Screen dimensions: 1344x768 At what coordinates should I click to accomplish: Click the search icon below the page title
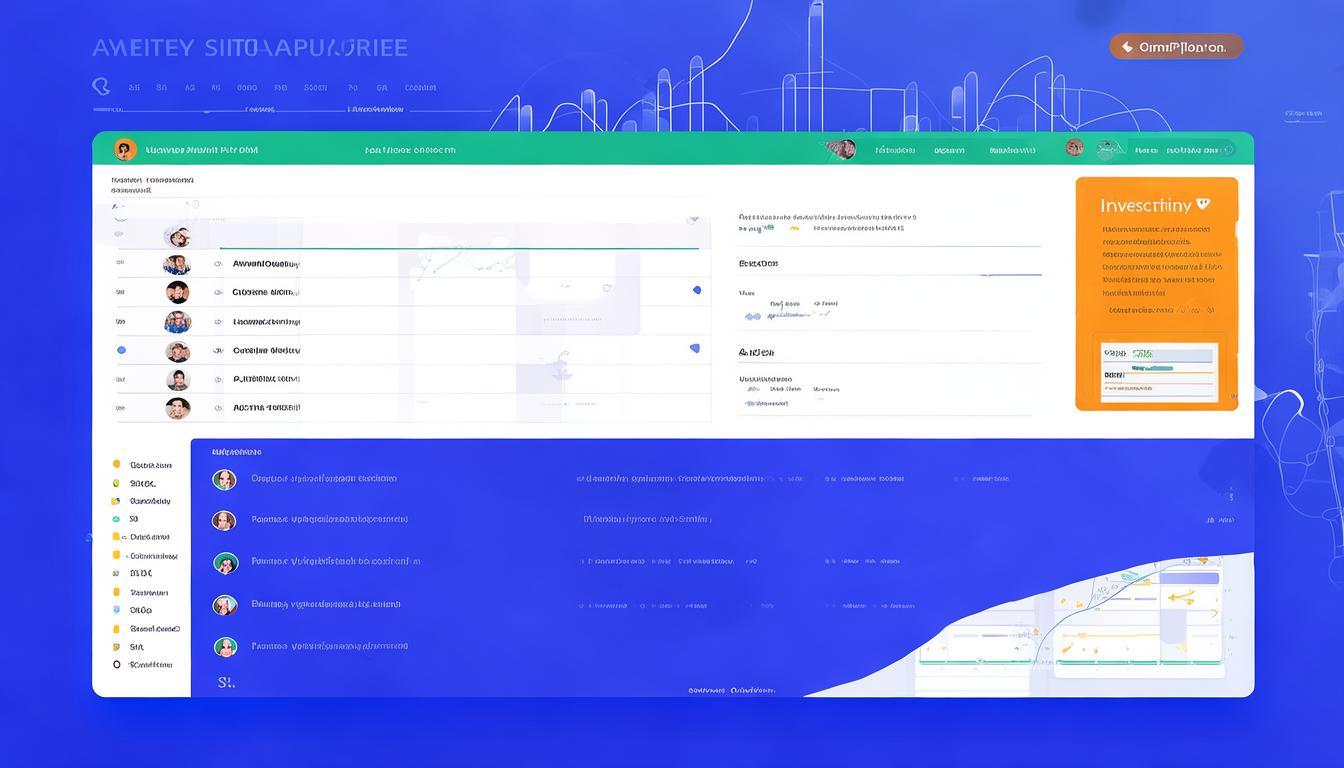pyautogui.click(x=101, y=87)
